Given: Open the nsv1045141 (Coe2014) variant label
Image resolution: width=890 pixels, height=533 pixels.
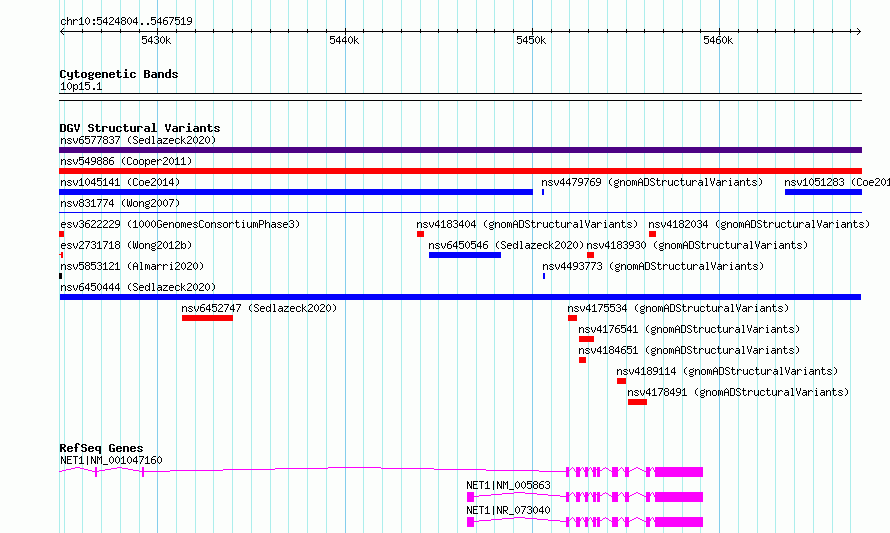Looking at the screenshot, I should click(120, 182).
